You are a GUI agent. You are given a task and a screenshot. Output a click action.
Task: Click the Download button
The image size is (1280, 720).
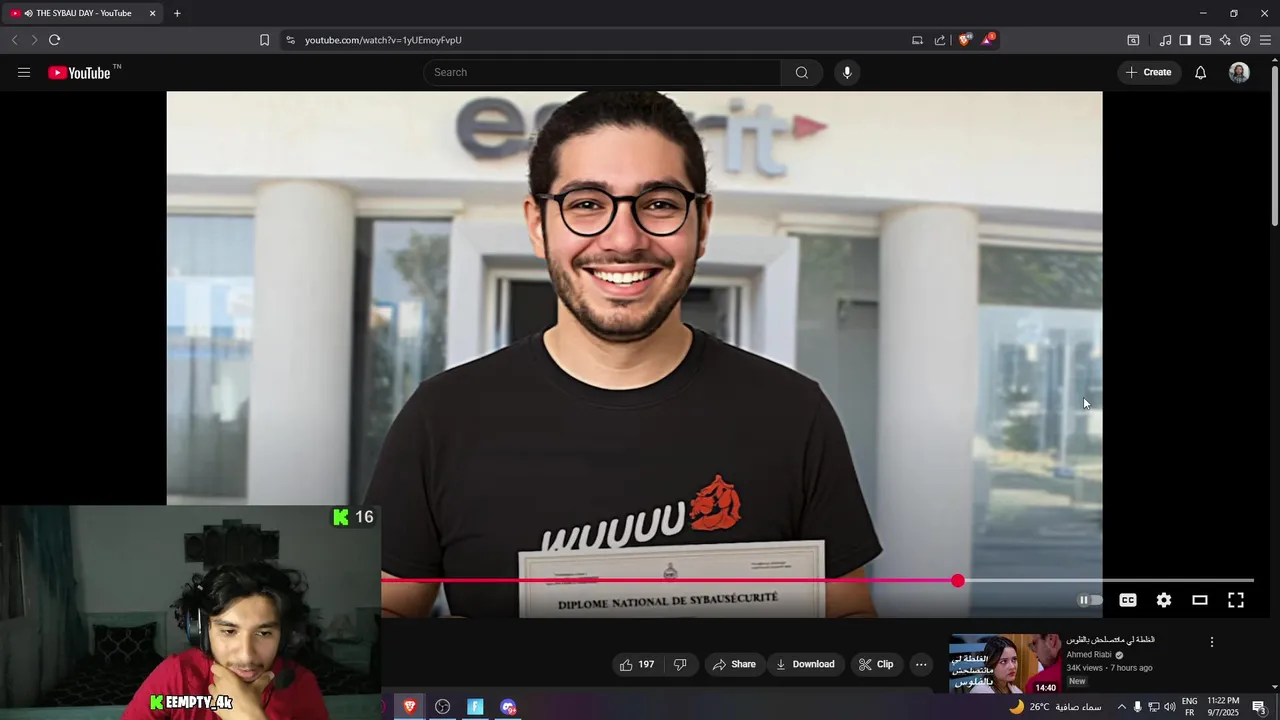coord(805,664)
